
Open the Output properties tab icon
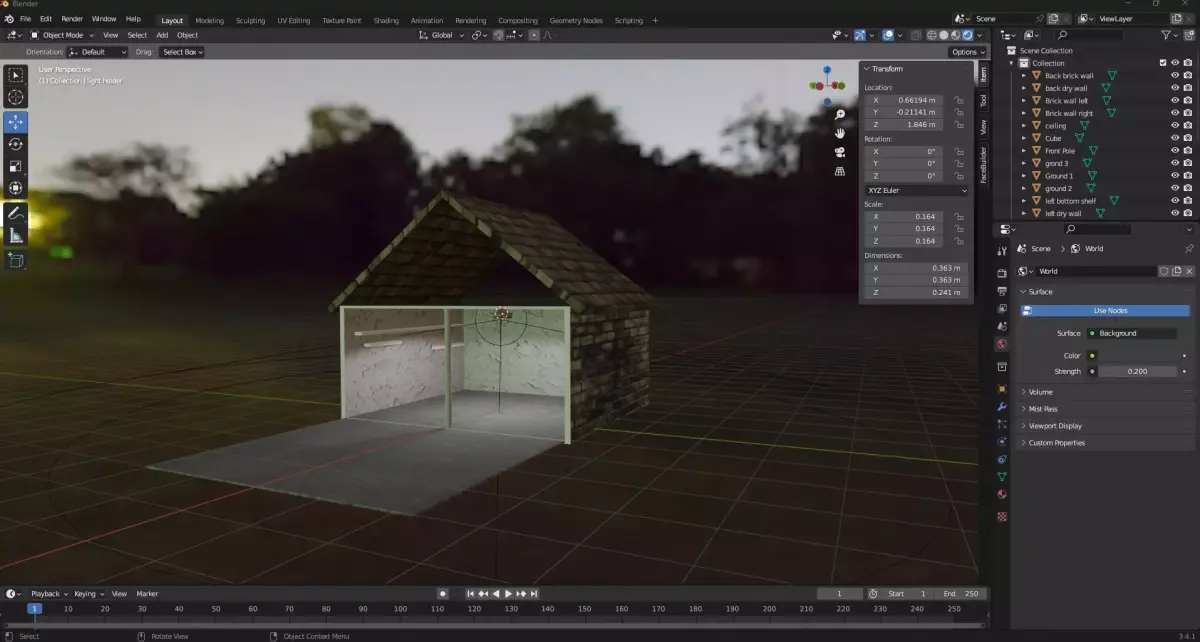[1002, 291]
